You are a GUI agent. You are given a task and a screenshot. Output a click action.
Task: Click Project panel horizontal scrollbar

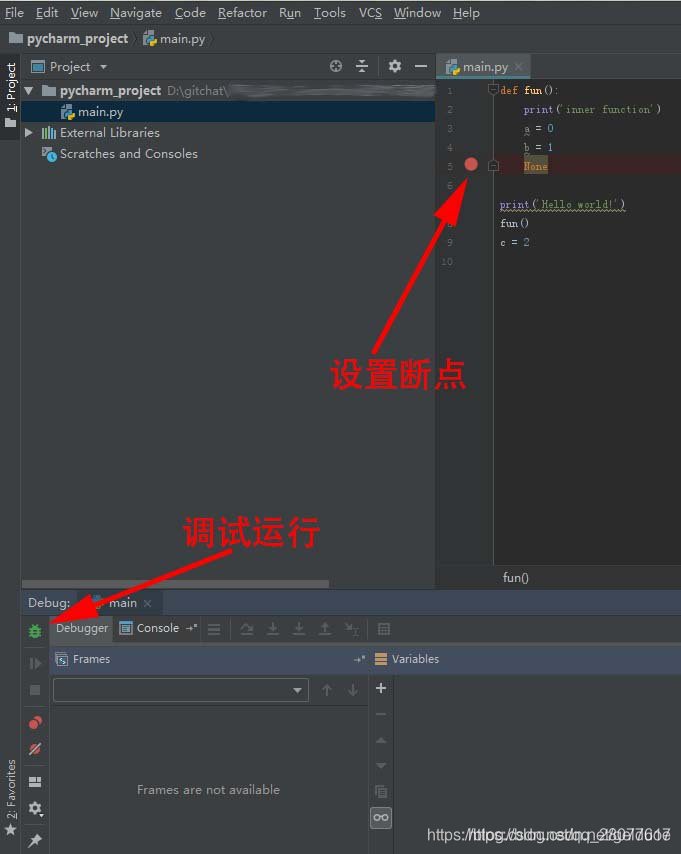tap(175, 584)
